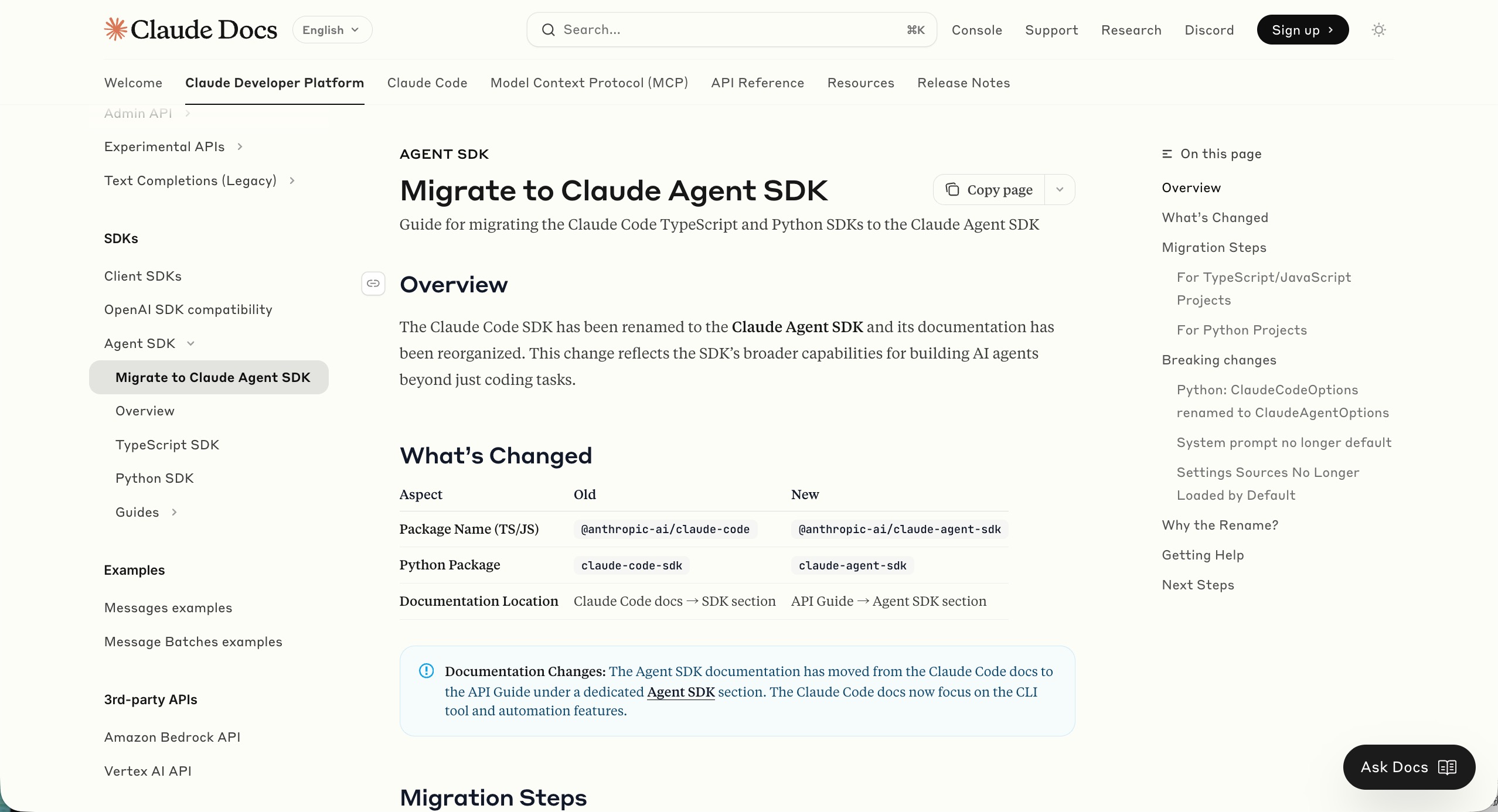1498x812 pixels.
Task: Open the English language dropdown
Action: click(331, 29)
